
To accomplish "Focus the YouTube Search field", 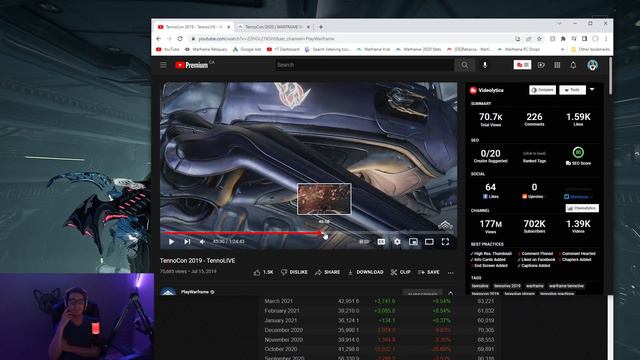I will 364,65.
